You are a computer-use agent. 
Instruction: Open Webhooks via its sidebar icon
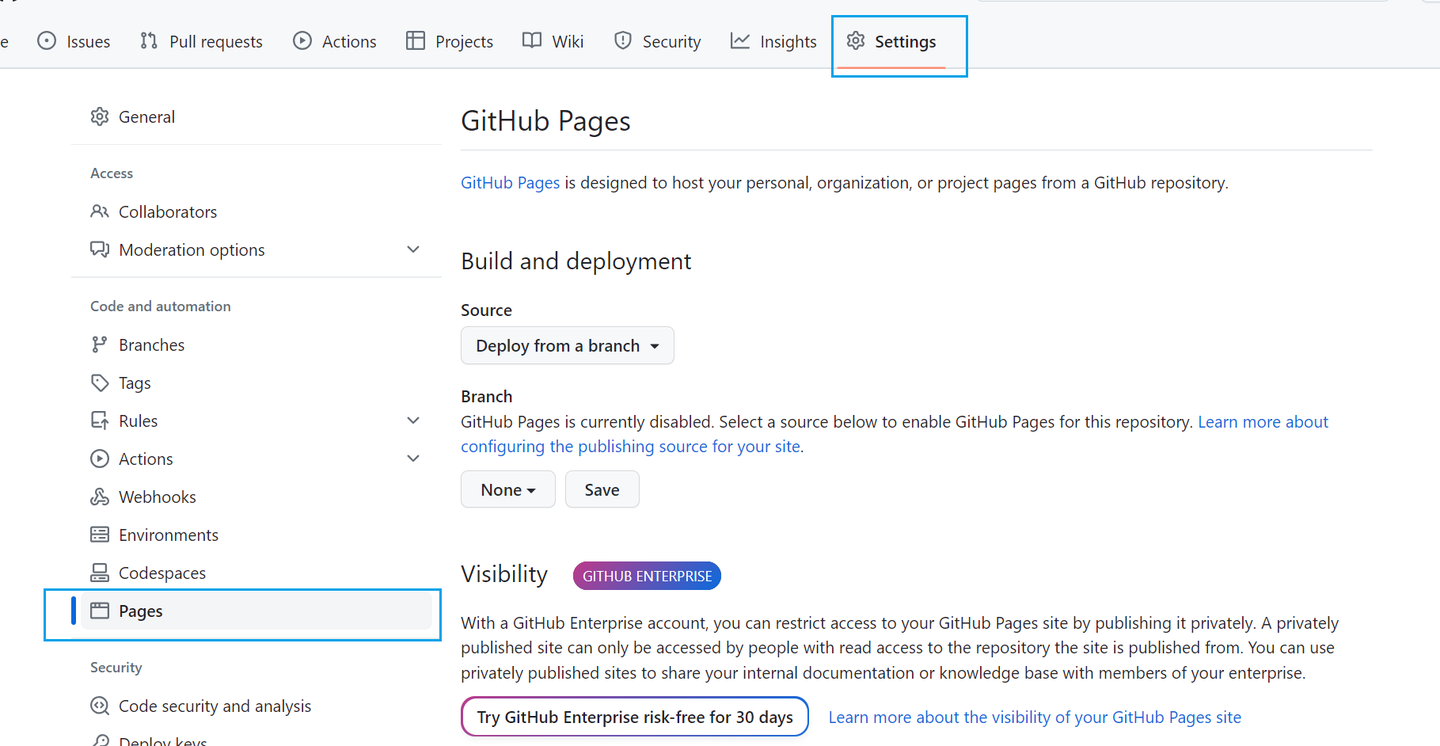click(100, 496)
